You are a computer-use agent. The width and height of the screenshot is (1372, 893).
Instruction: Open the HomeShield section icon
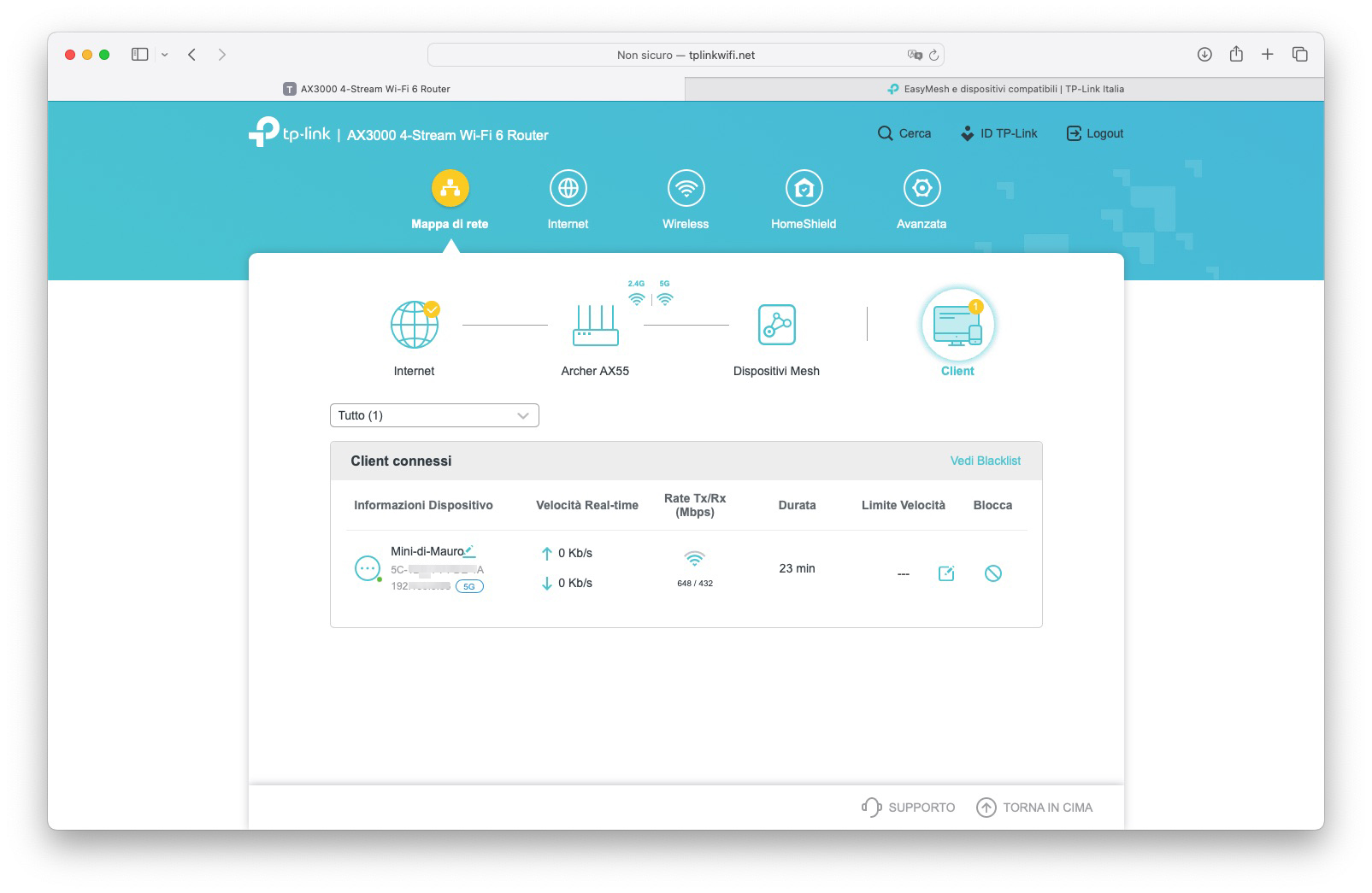click(804, 188)
